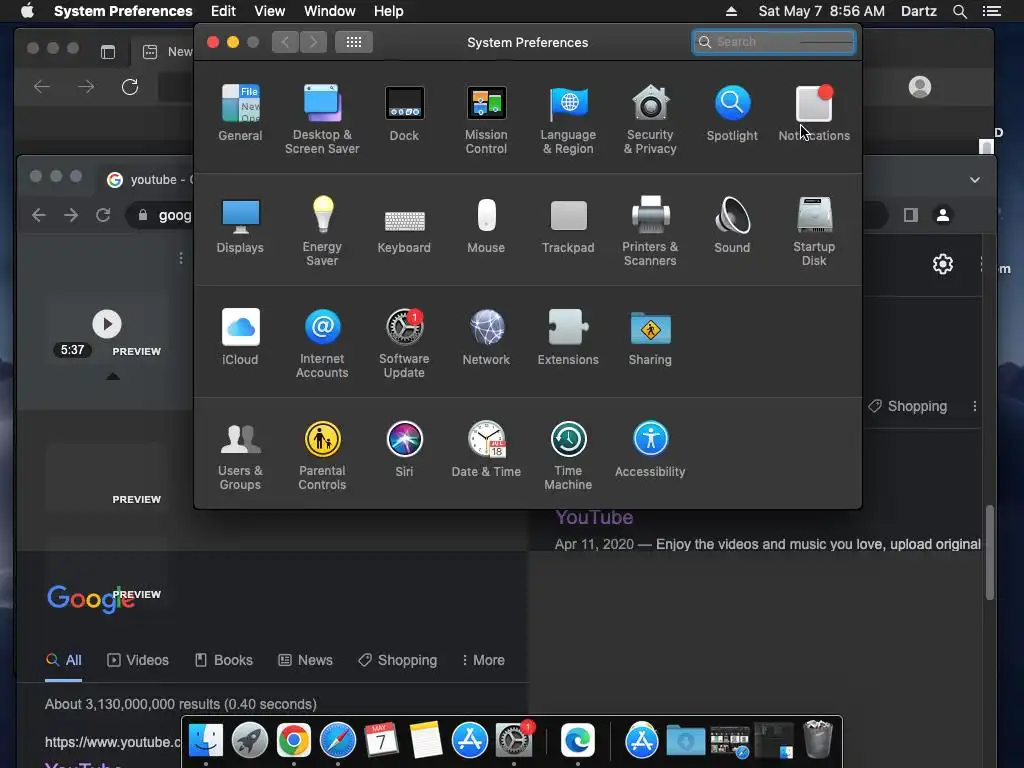Open the General preferences pane

(x=240, y=112)
